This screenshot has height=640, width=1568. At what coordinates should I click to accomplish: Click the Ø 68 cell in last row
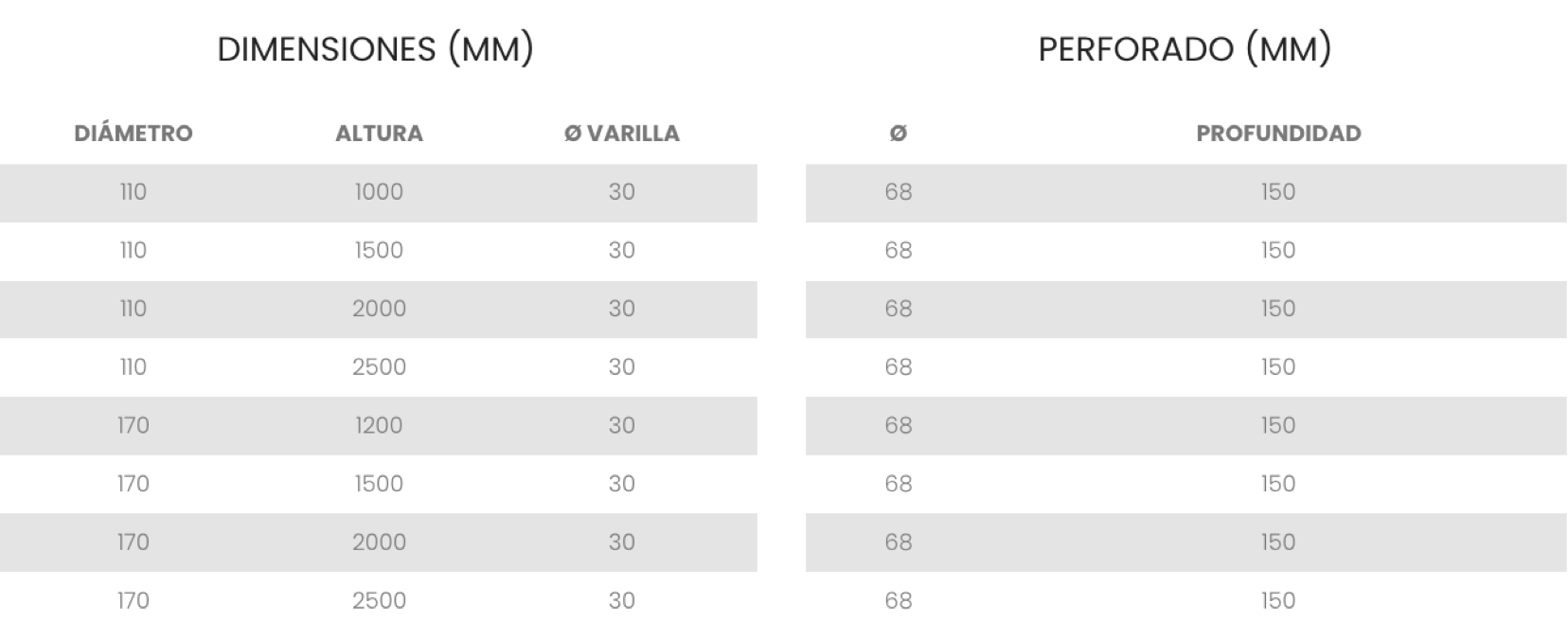899,601
